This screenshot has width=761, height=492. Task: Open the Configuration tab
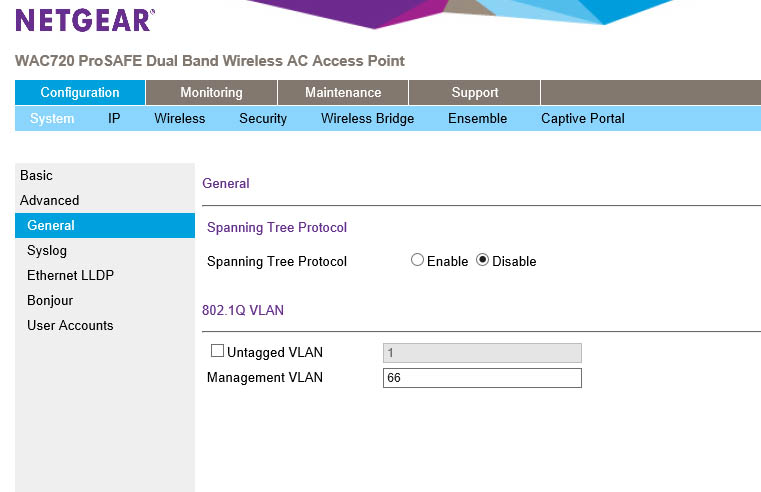point(80,92)
